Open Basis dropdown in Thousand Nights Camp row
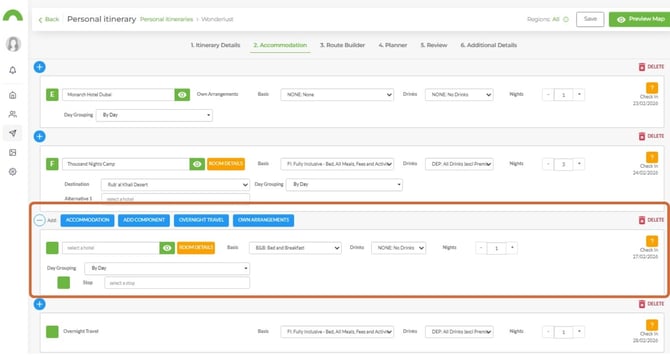670x360 pixels. coord(337,164)
